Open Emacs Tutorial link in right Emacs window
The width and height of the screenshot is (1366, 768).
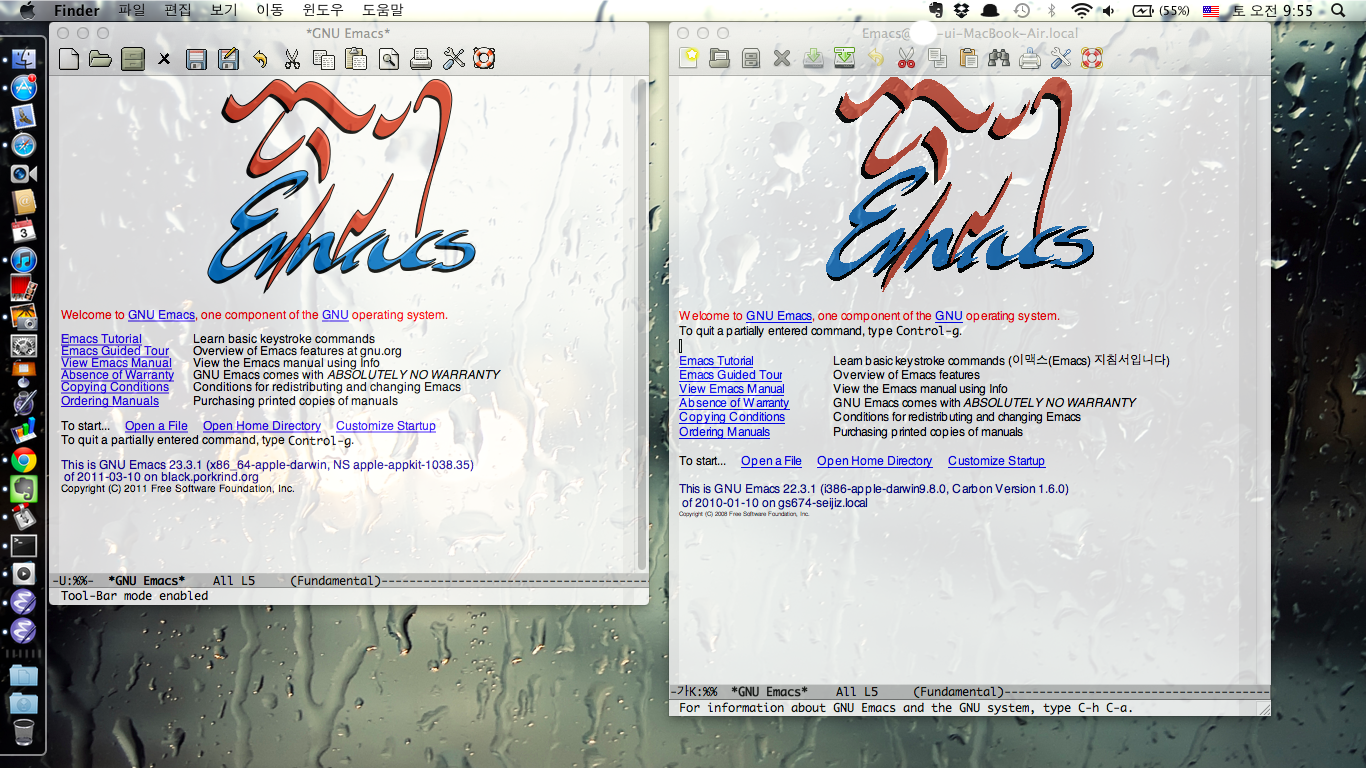[x=716, y=361]
